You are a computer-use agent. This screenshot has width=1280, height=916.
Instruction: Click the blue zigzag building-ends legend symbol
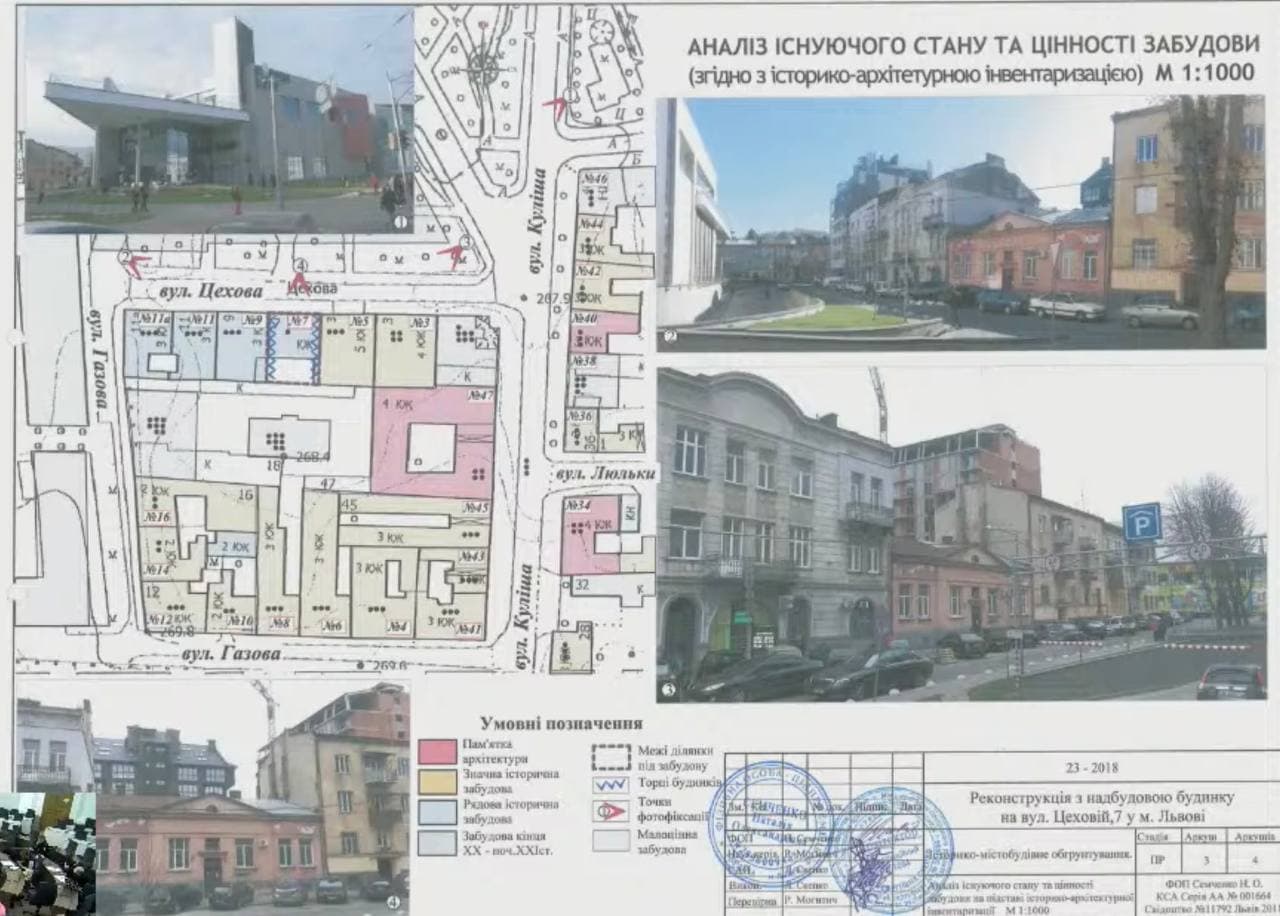coord(611,784)
